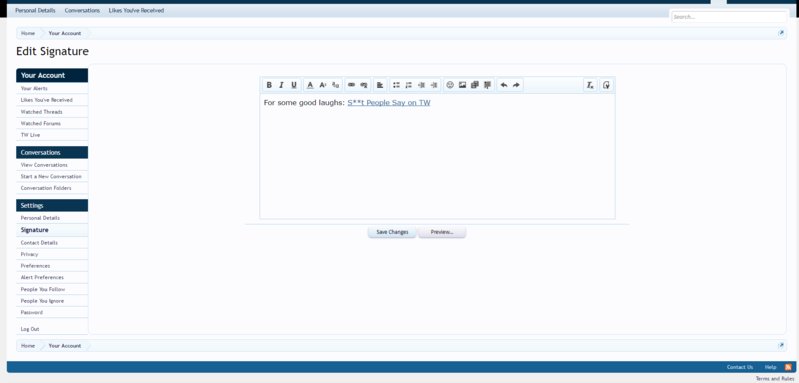Redo the last editor change
Screen dimensions: 799x383
[516, 85]
